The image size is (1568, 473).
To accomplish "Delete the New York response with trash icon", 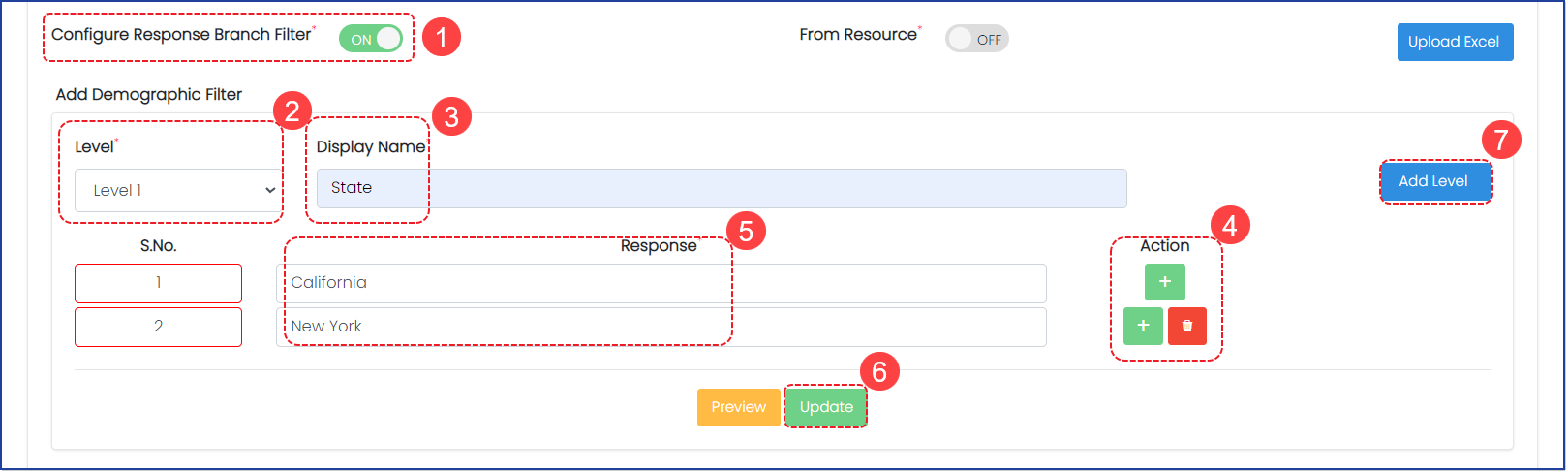I will pyautogui.click(x=1186, y=326).
